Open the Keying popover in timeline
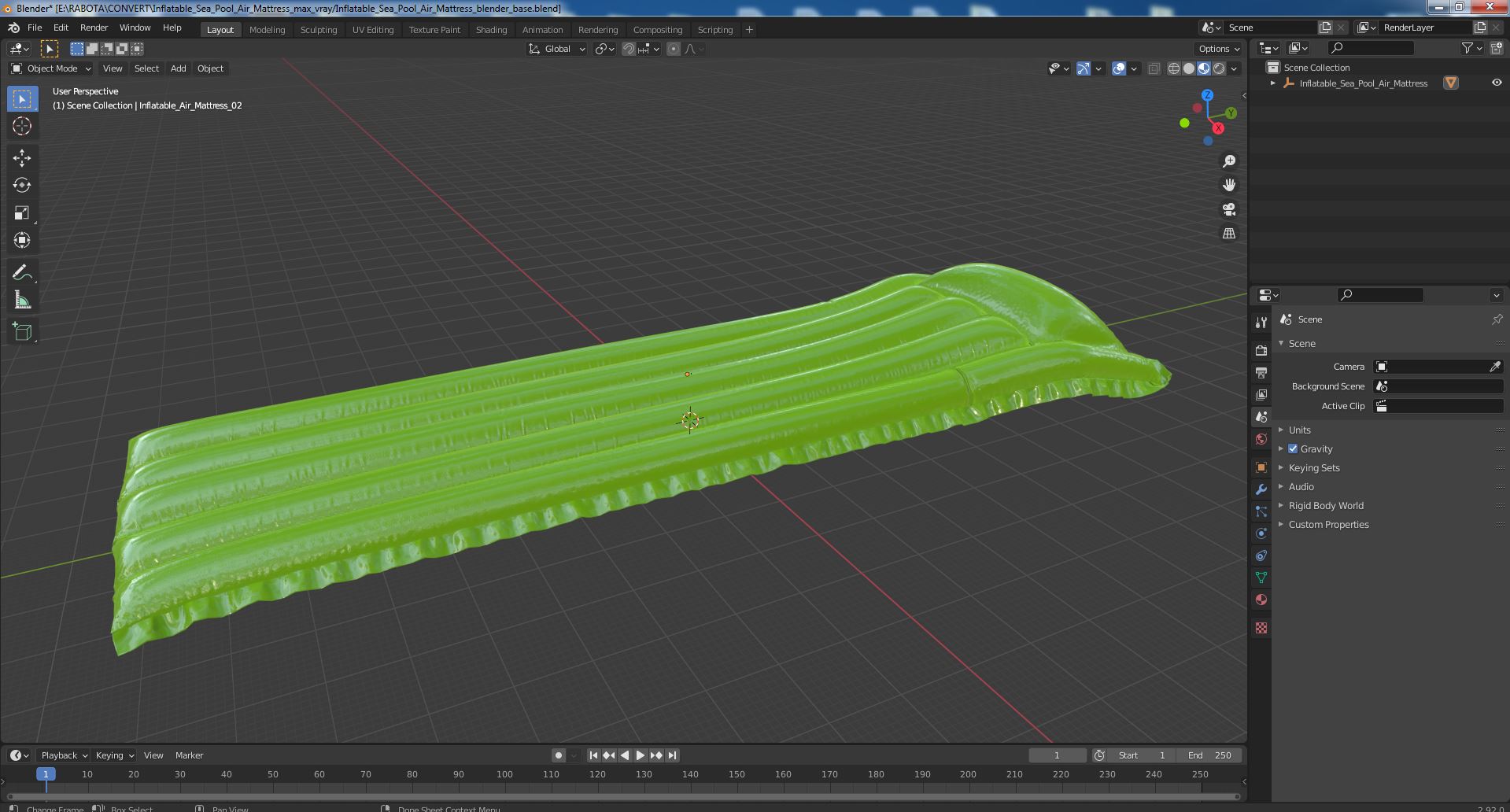 114,755
